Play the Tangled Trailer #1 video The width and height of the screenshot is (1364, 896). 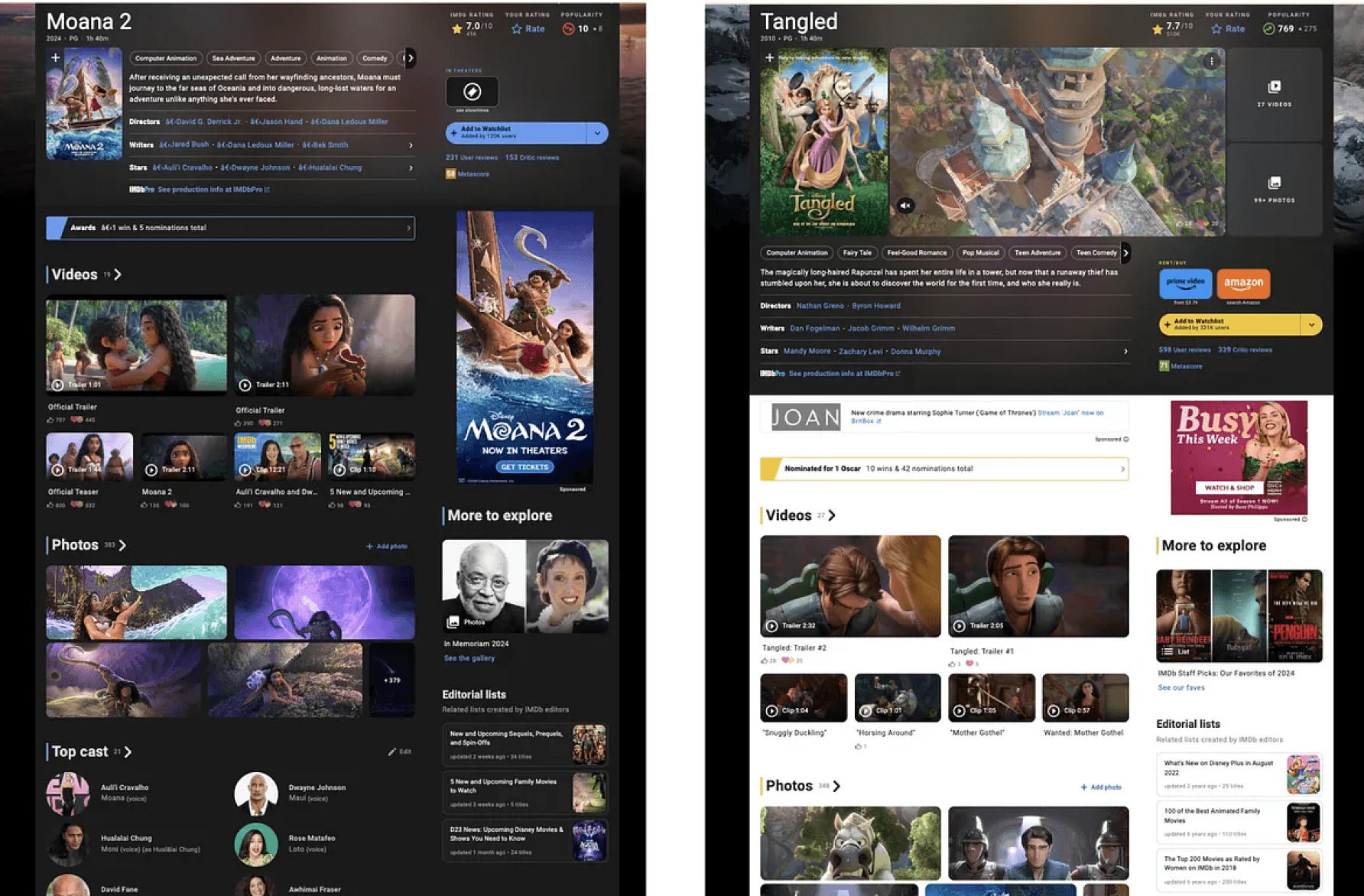1038,586
